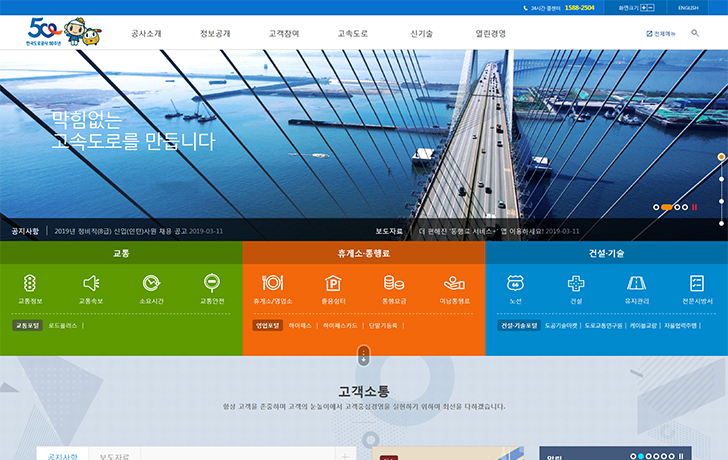Click the 건설·기술 section header

pos(606,253)
